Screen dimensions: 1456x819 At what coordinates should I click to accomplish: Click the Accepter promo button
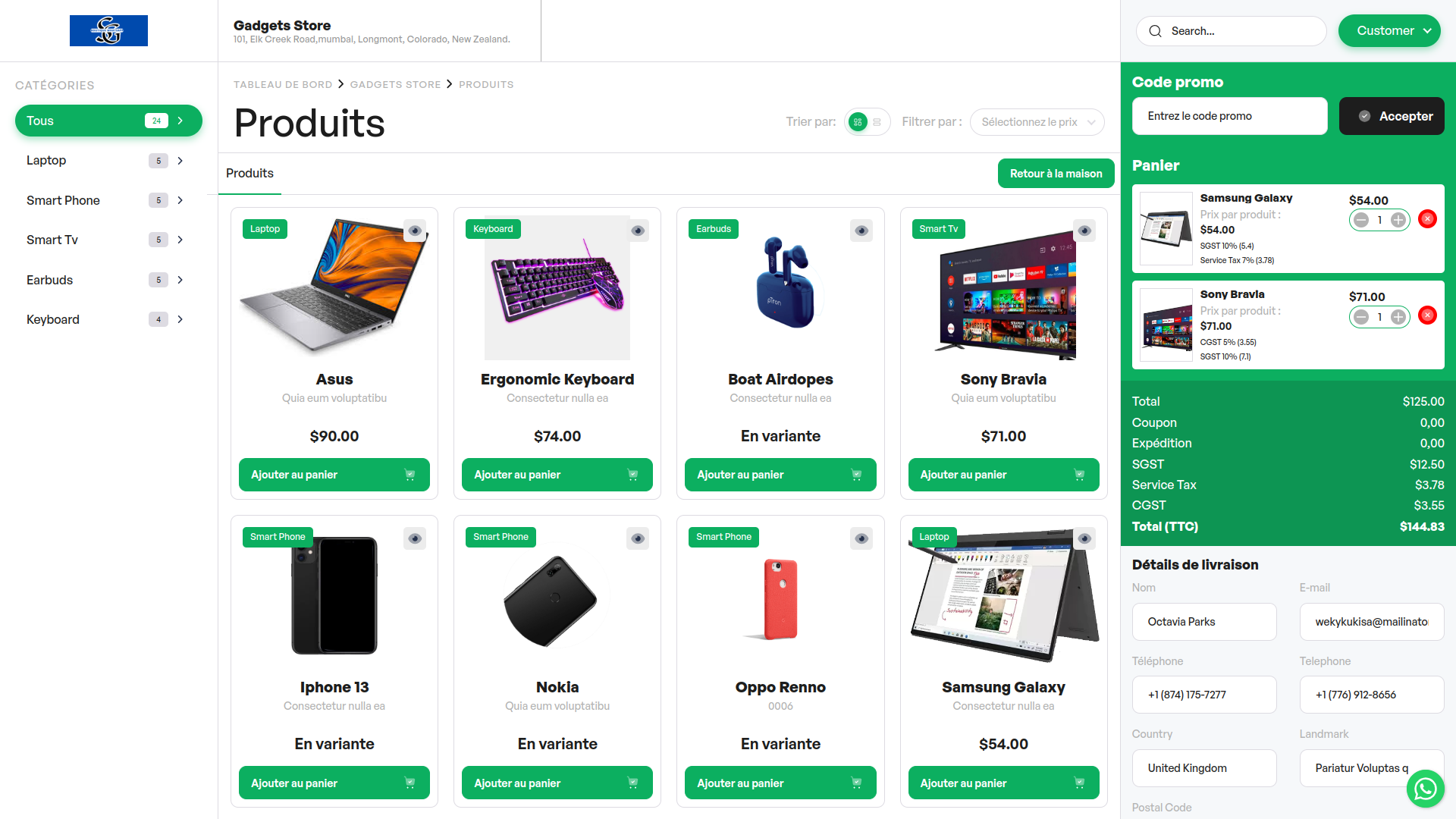pyautogui.click(x=1392, y=116)
